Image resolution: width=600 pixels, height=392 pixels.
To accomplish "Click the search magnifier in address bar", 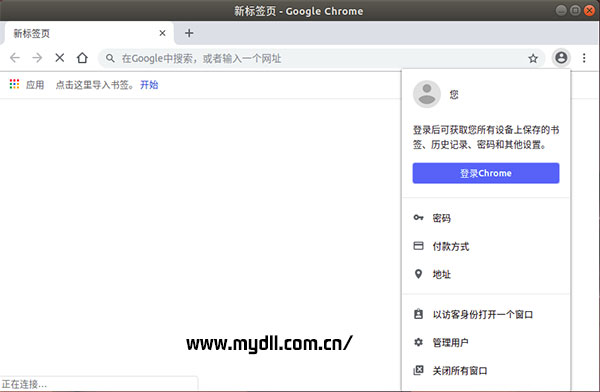I will tap(110, 58).
